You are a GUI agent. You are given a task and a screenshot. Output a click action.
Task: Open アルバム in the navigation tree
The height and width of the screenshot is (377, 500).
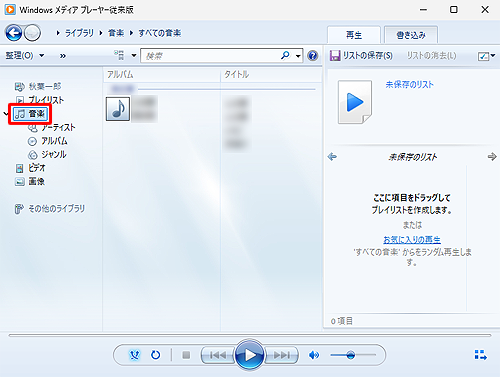click(x=47, y=141)
